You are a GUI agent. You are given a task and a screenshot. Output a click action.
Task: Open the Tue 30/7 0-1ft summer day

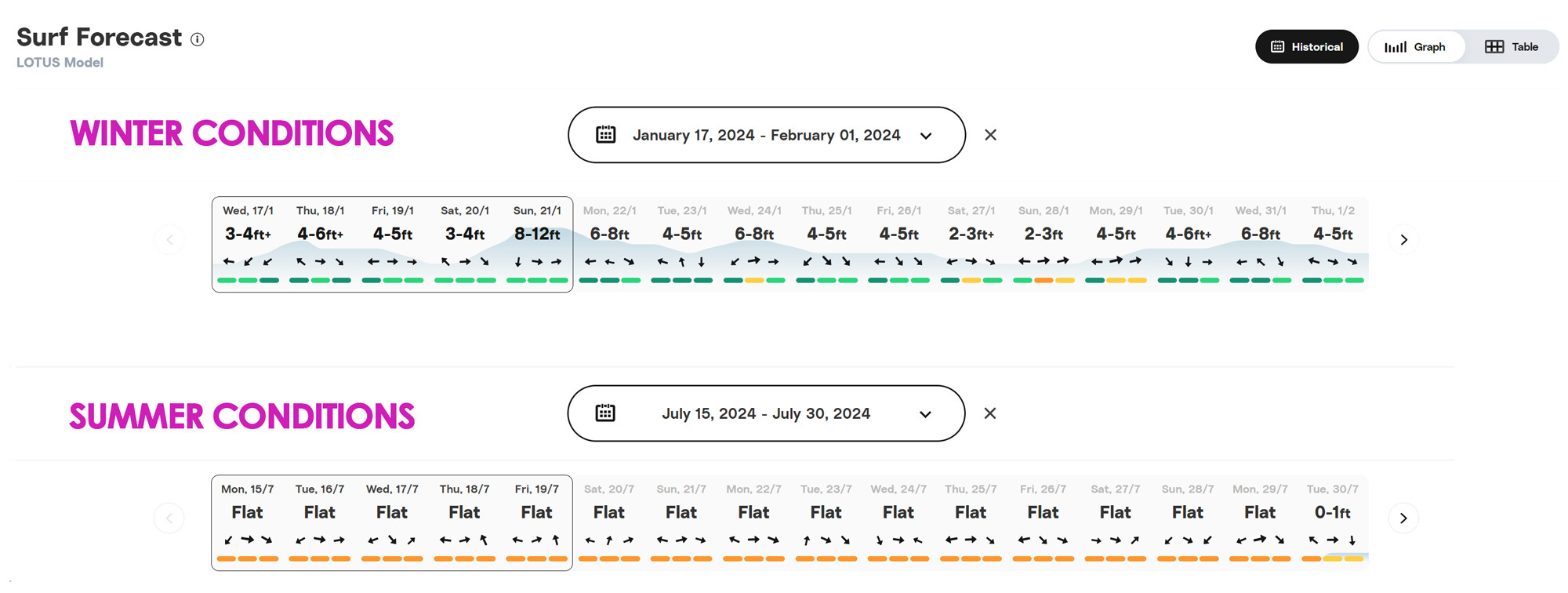[x=1332, y=522]
